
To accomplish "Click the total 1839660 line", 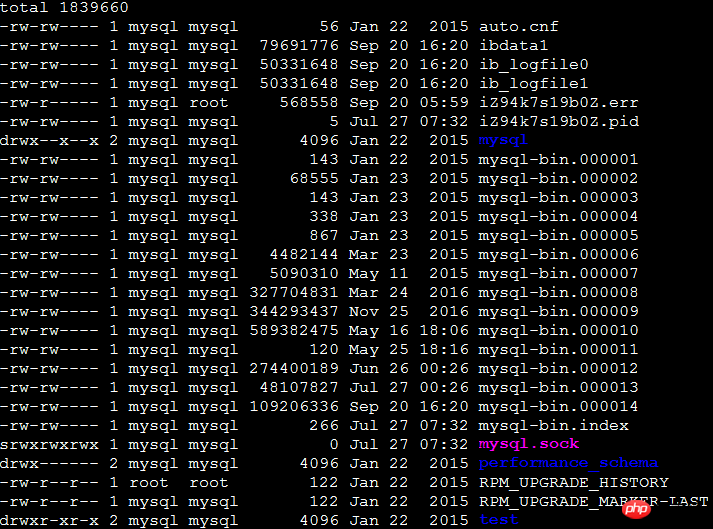I will [64, 7].
